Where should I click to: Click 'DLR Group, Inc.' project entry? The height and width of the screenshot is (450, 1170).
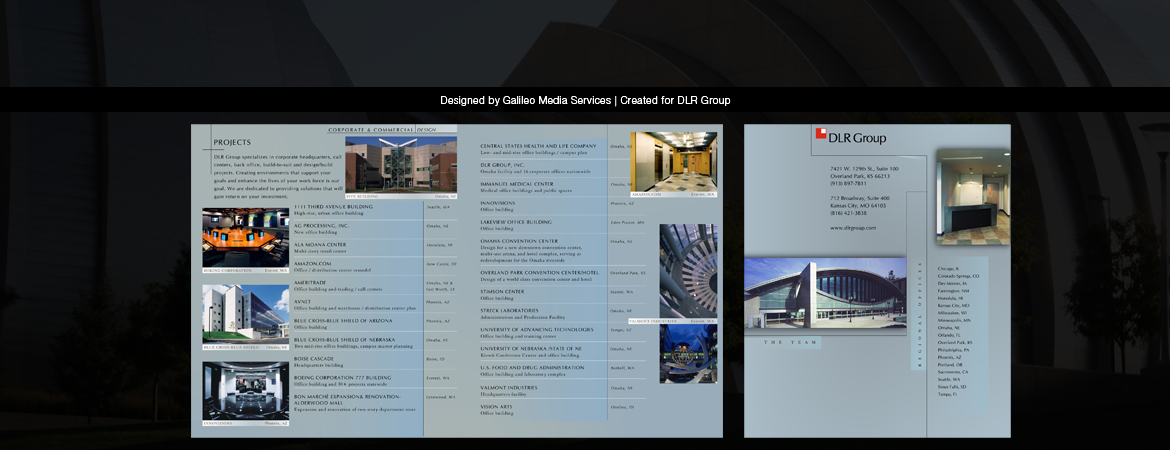tap(536, 168)
